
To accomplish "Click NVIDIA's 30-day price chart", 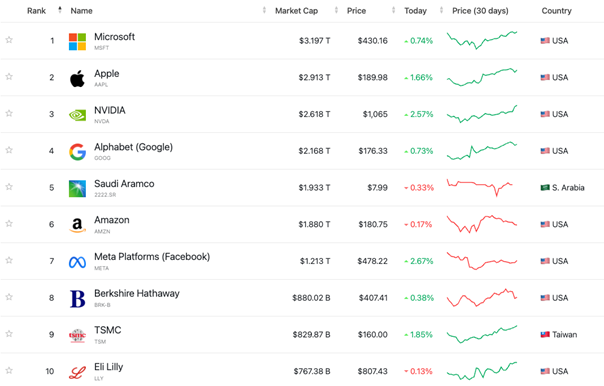I will click(482, 114).
